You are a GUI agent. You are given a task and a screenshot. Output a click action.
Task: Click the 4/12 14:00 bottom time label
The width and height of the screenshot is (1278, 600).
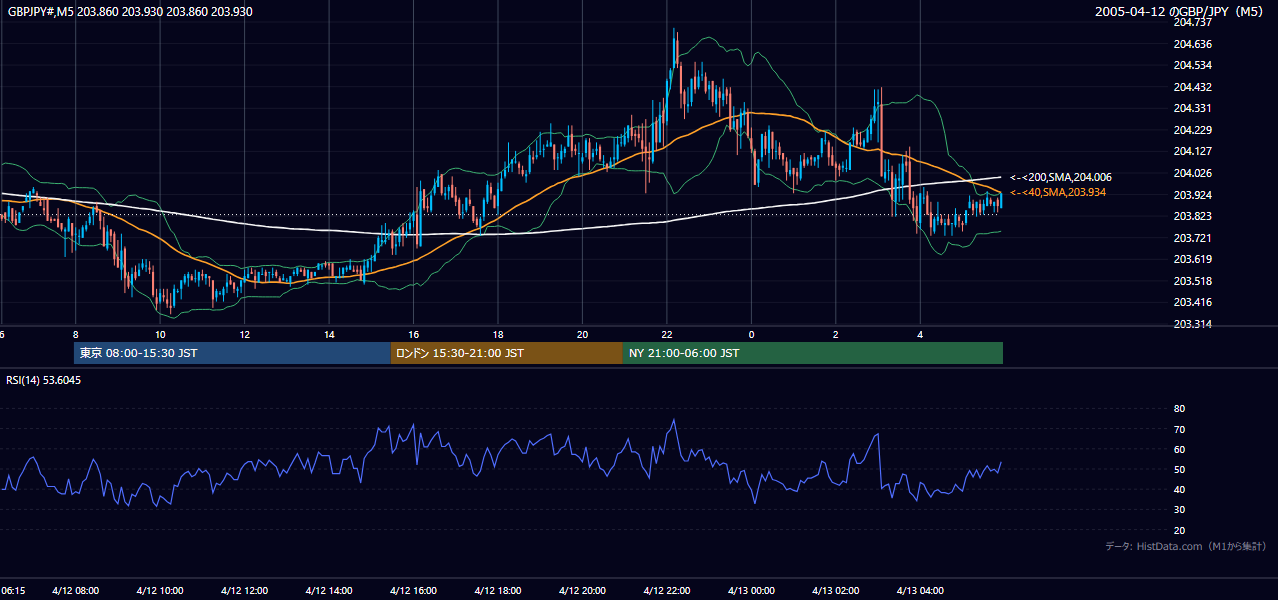pyautogui.click(x=329, y=591)
